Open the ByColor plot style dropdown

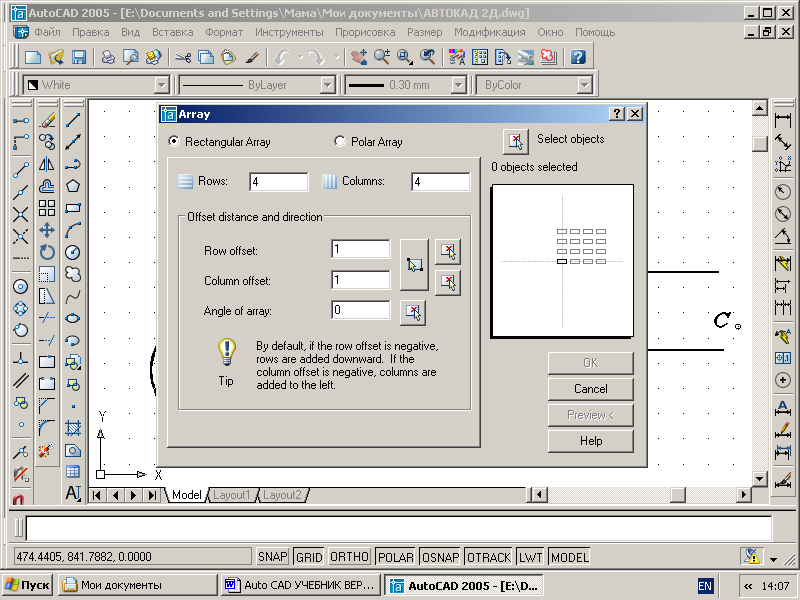pos(584,85)
